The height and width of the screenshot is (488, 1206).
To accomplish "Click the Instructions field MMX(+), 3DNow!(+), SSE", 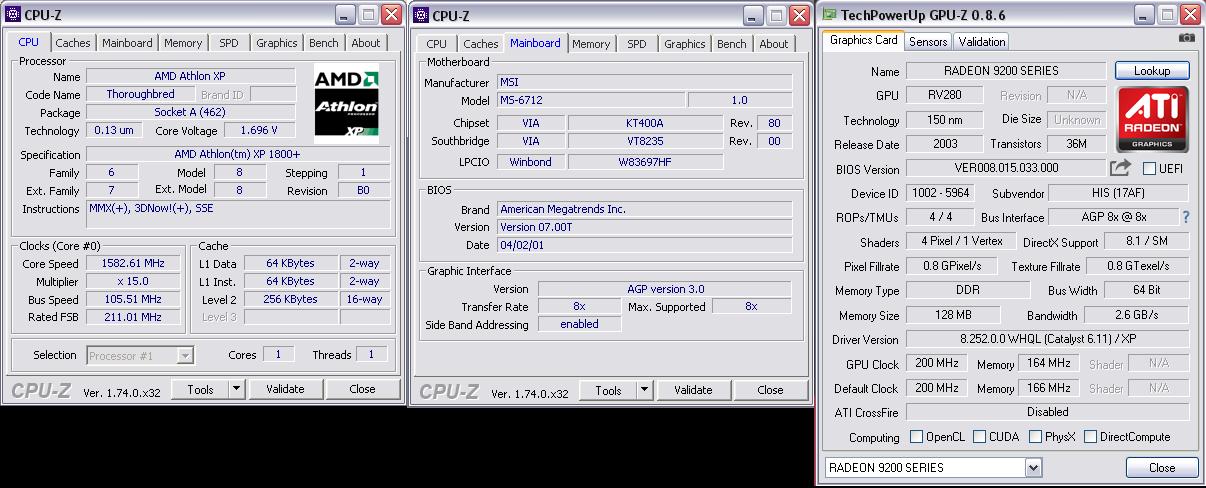I will click(x=238, y=214).
